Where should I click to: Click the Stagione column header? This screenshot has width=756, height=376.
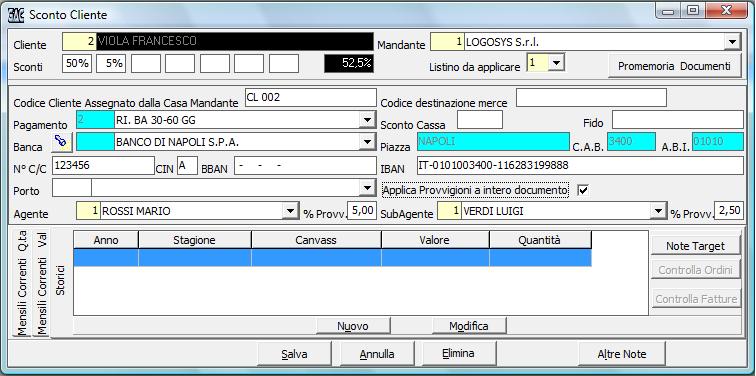click(195, 240)
